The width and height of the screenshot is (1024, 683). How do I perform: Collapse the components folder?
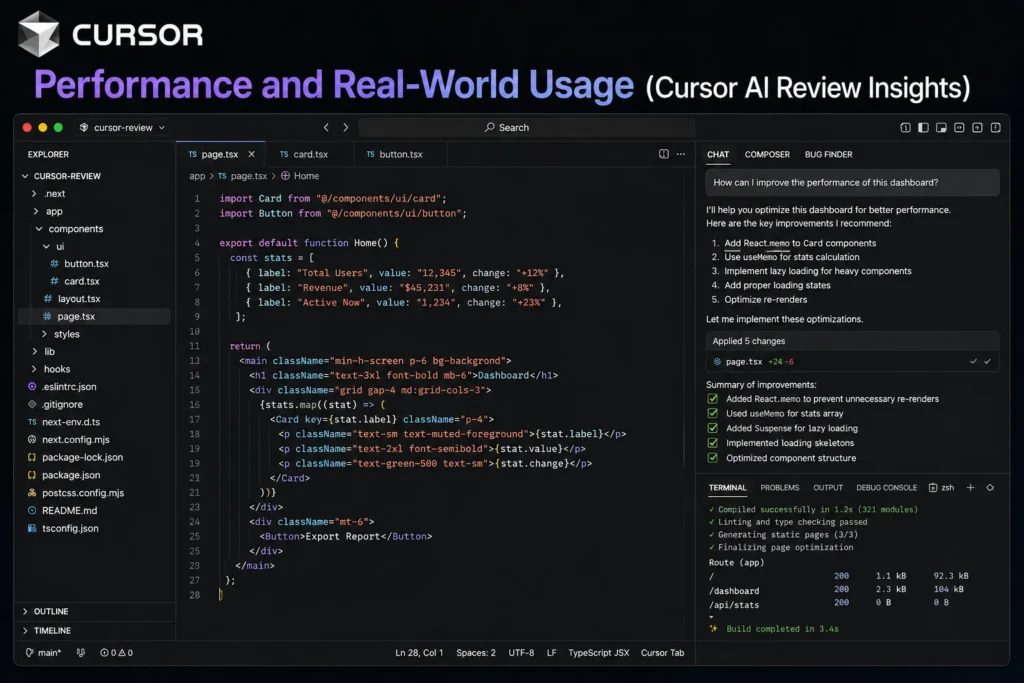[x=39, y=229]
